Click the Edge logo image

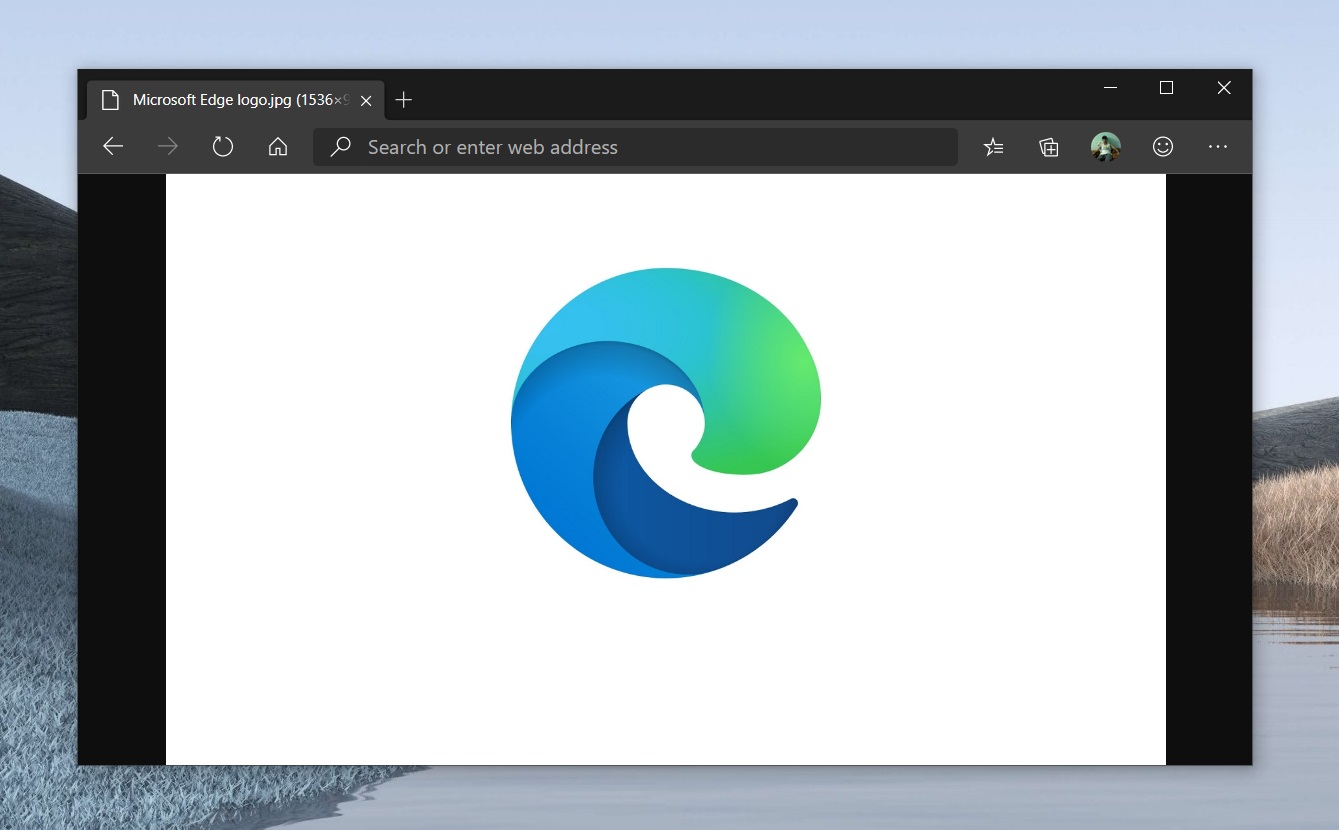coord(666,423)
